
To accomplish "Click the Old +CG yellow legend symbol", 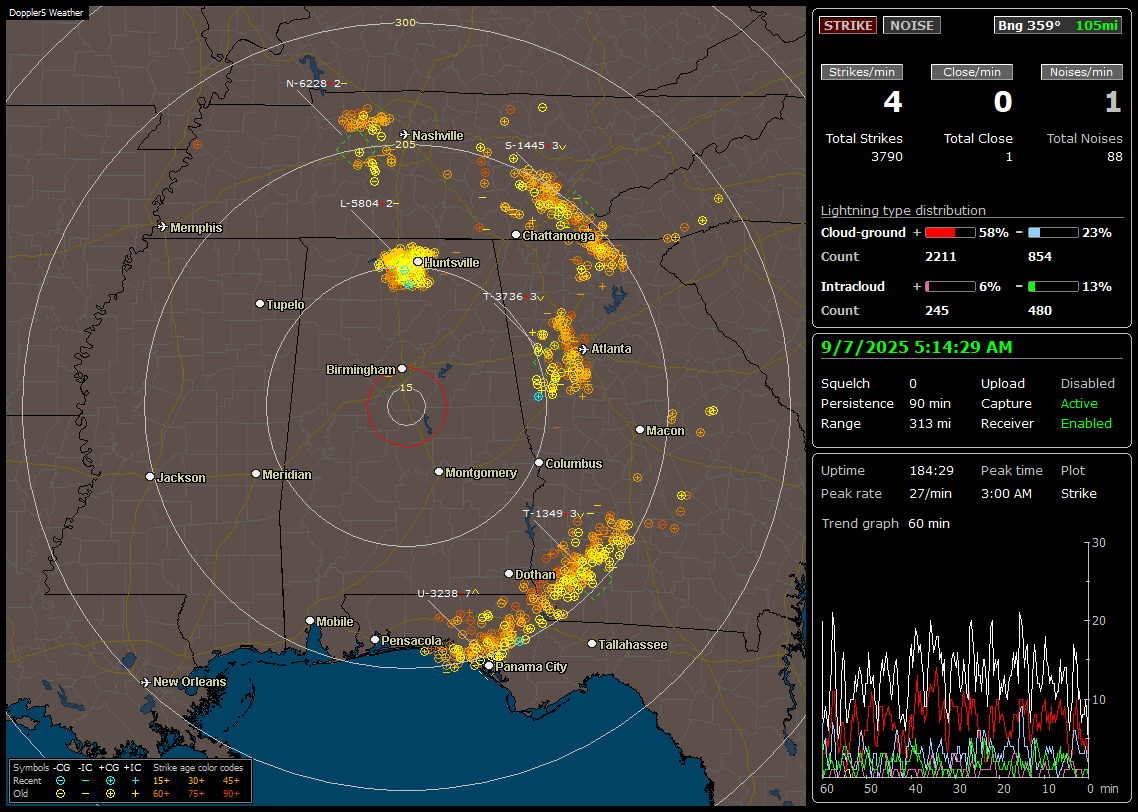I will [x=110, y=794].
